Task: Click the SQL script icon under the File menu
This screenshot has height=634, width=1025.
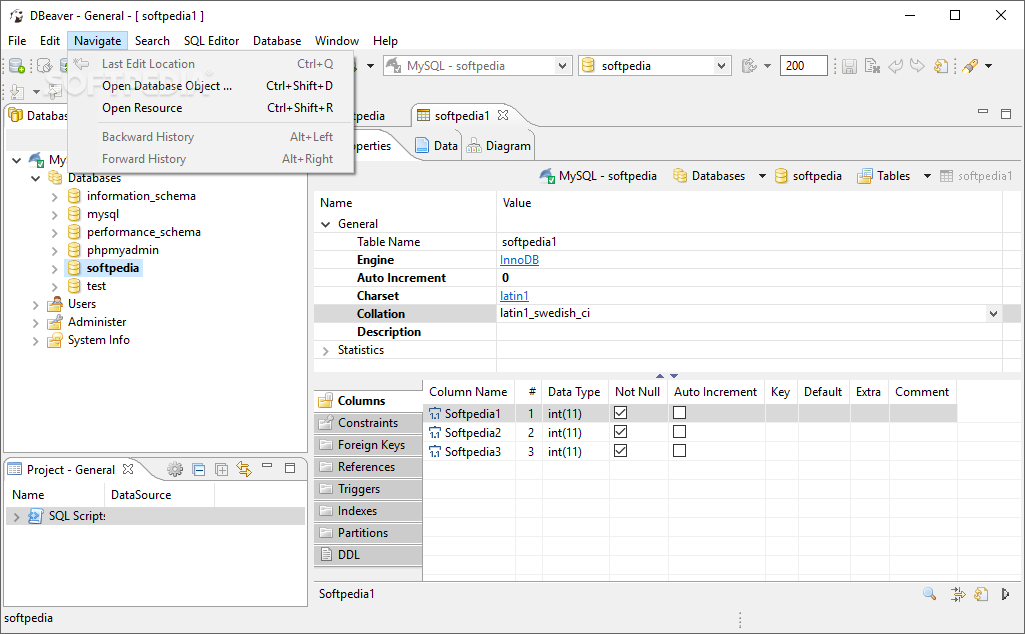Action: 16,92
